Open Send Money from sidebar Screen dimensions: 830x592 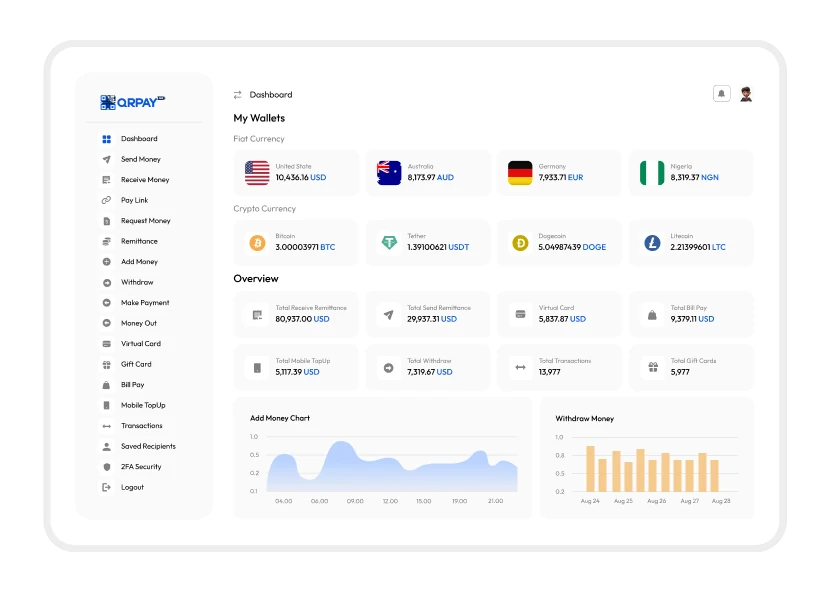140,159
